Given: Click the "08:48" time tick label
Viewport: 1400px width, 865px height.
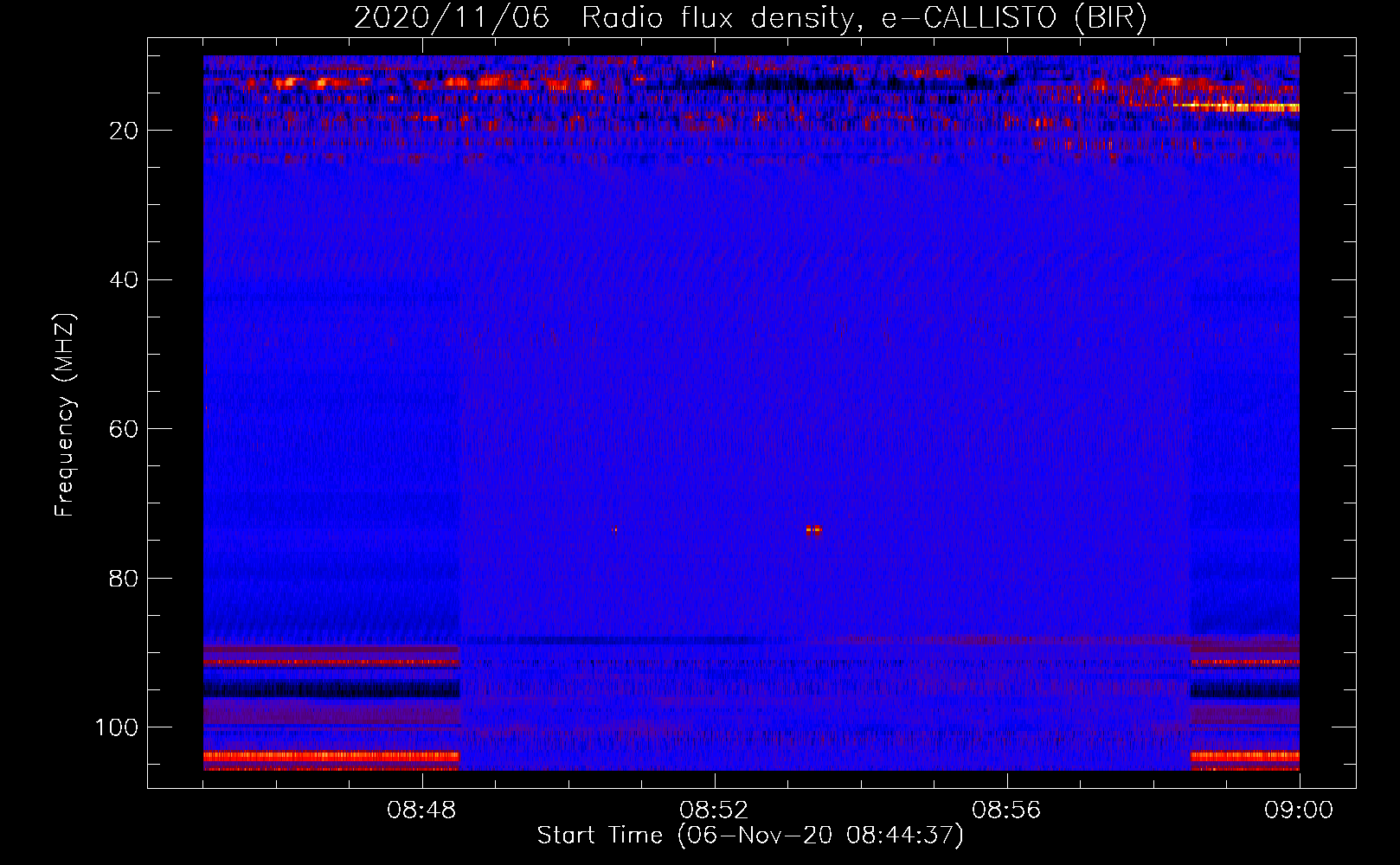Looking at the screenshot, I should 421,811.
